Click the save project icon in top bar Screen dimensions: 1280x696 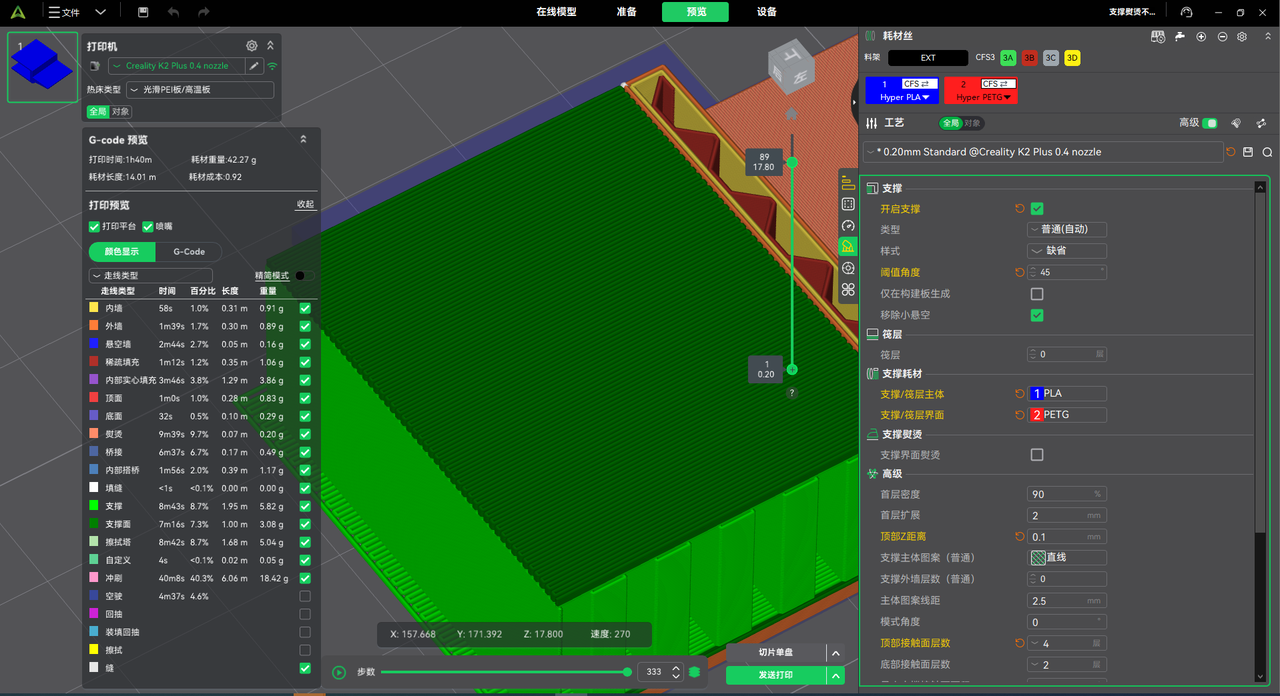point(143,12)
